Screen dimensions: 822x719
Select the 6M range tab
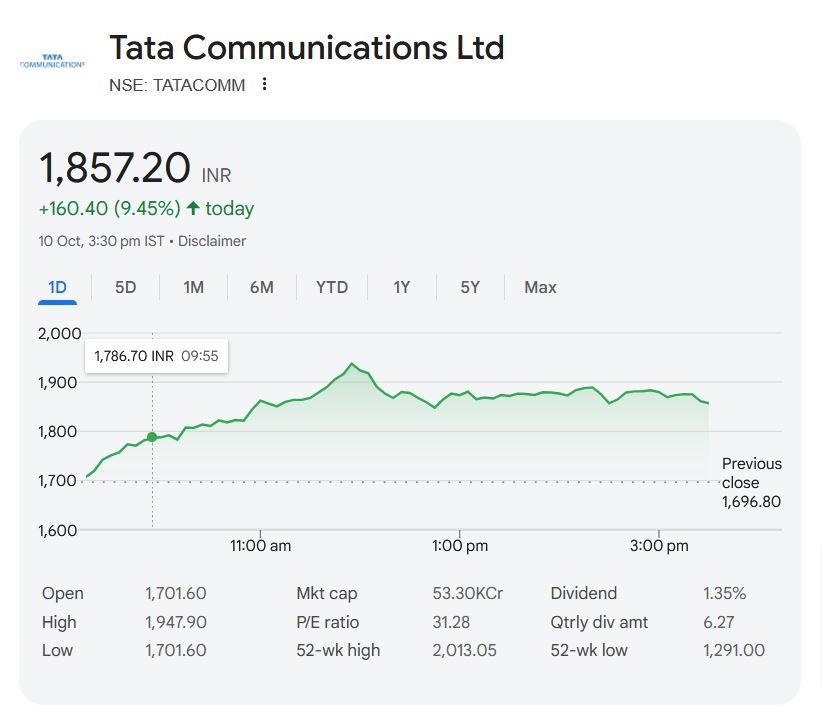pyautogui.click(x=261, y=287)
